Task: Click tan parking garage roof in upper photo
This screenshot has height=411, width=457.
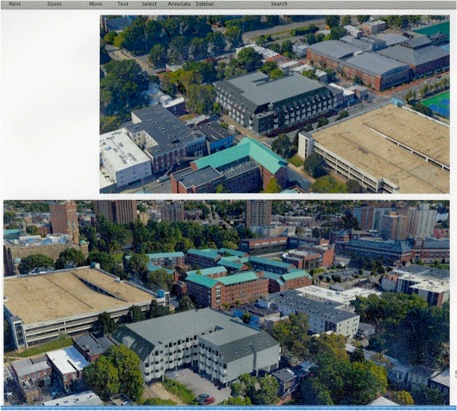Action: click(383, 140)
